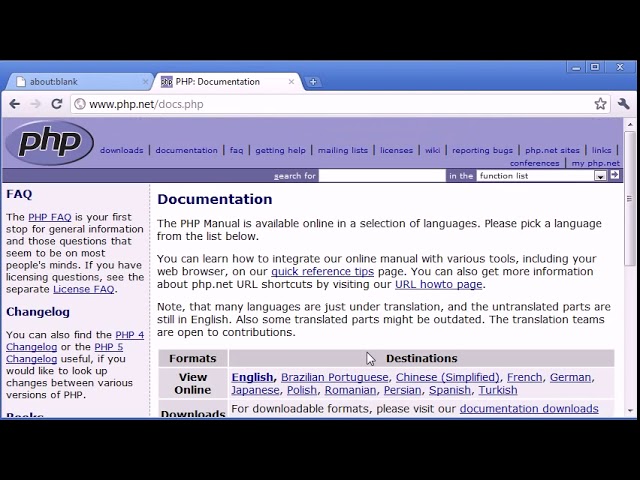Click the PHP logo
640x480 pixels.
50,142
